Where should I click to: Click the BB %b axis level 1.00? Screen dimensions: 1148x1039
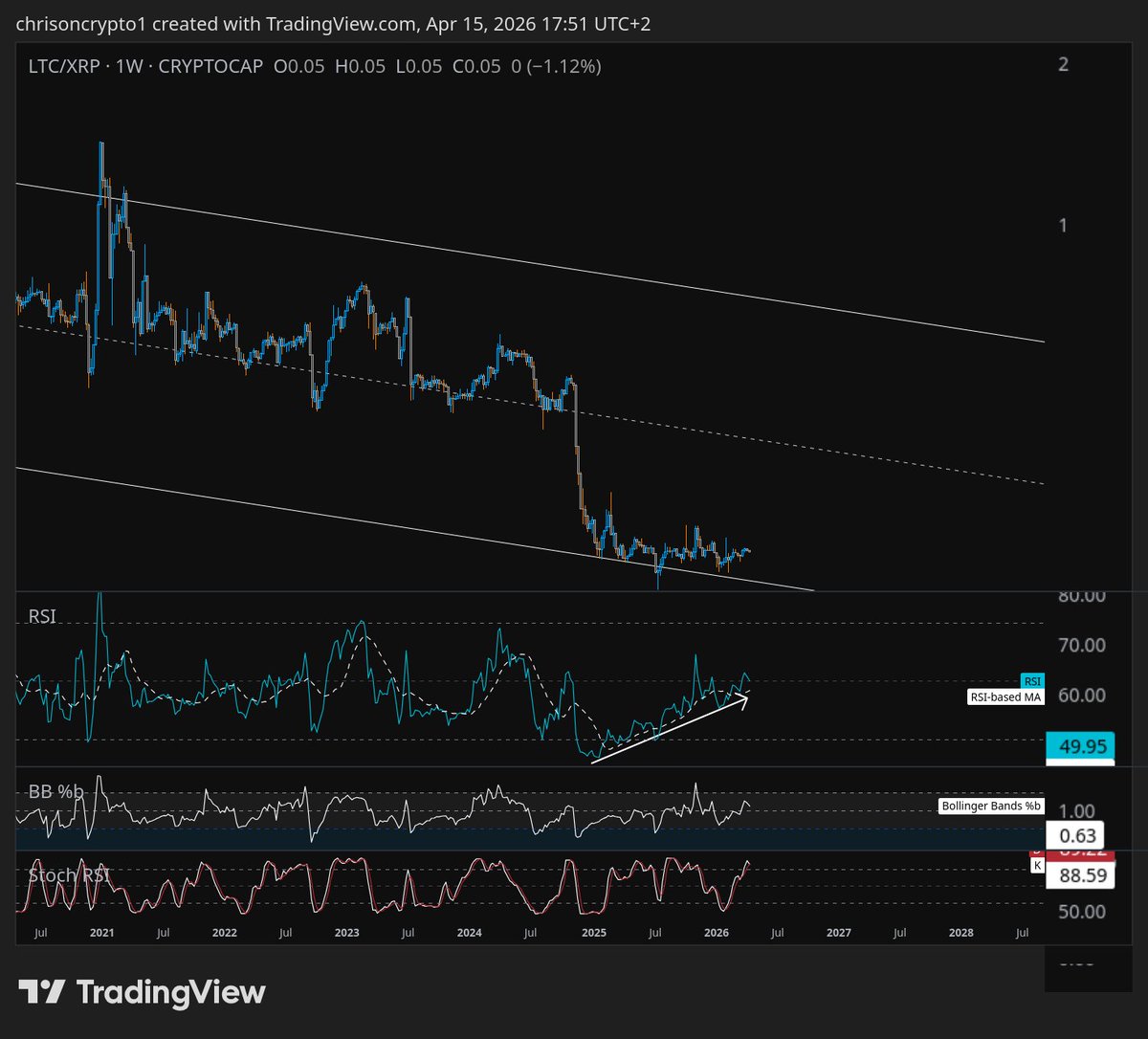pyautogui.click(x=1076, y=811)
